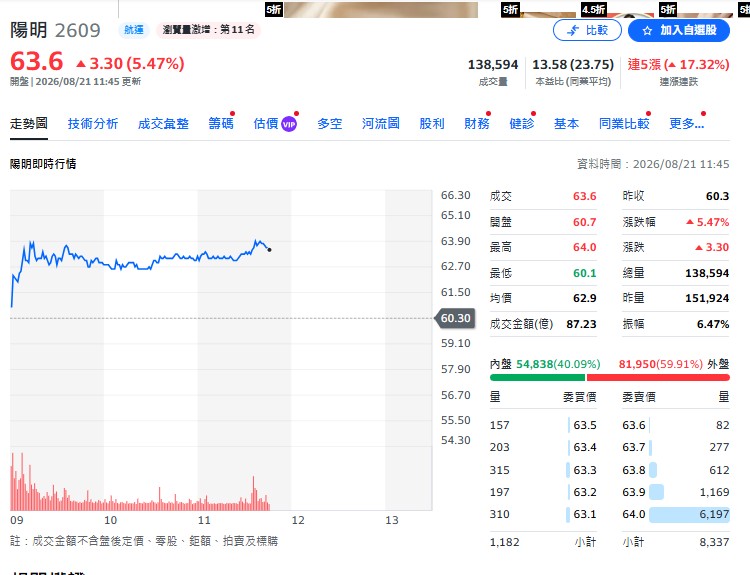Select the 走勢圖 tab
The height and width of the screenshot is (575, 750).
[x=29, y=124]
